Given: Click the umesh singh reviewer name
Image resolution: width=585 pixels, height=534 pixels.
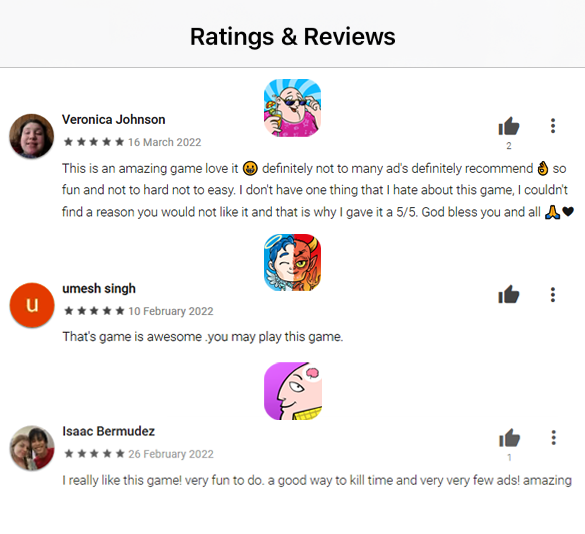Looking at the screenshot, I should 99,288.
